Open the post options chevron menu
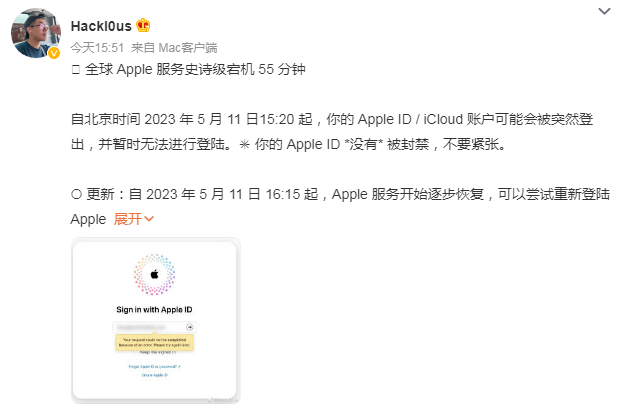This screenshot has height=404, width=631. [x=604, y=11]
